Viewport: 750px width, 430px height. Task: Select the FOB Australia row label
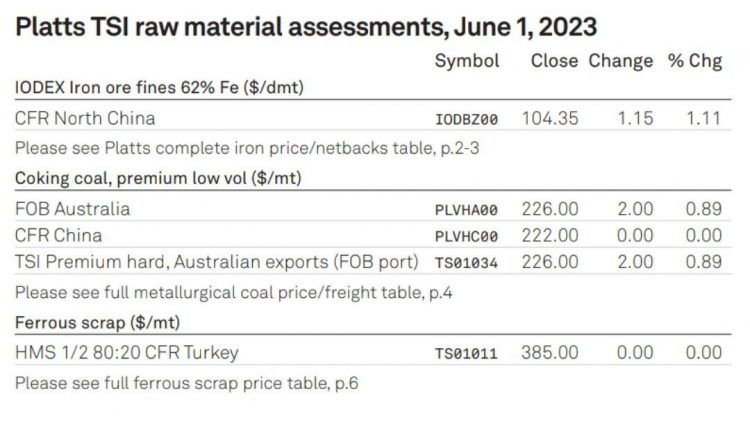73,209
